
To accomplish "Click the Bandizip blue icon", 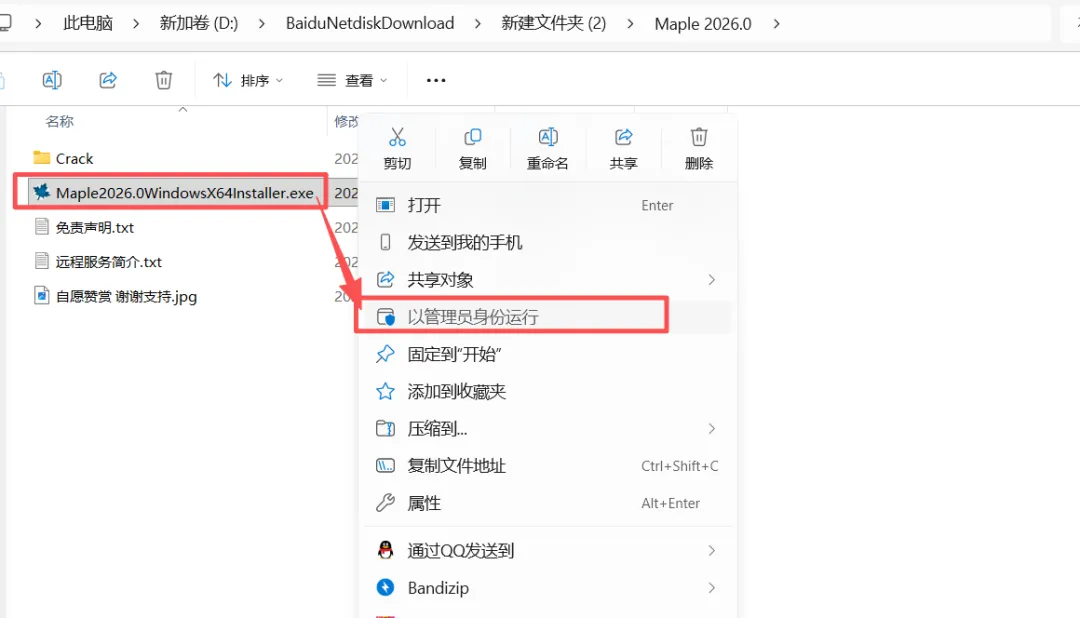I will tap(386, 587).
